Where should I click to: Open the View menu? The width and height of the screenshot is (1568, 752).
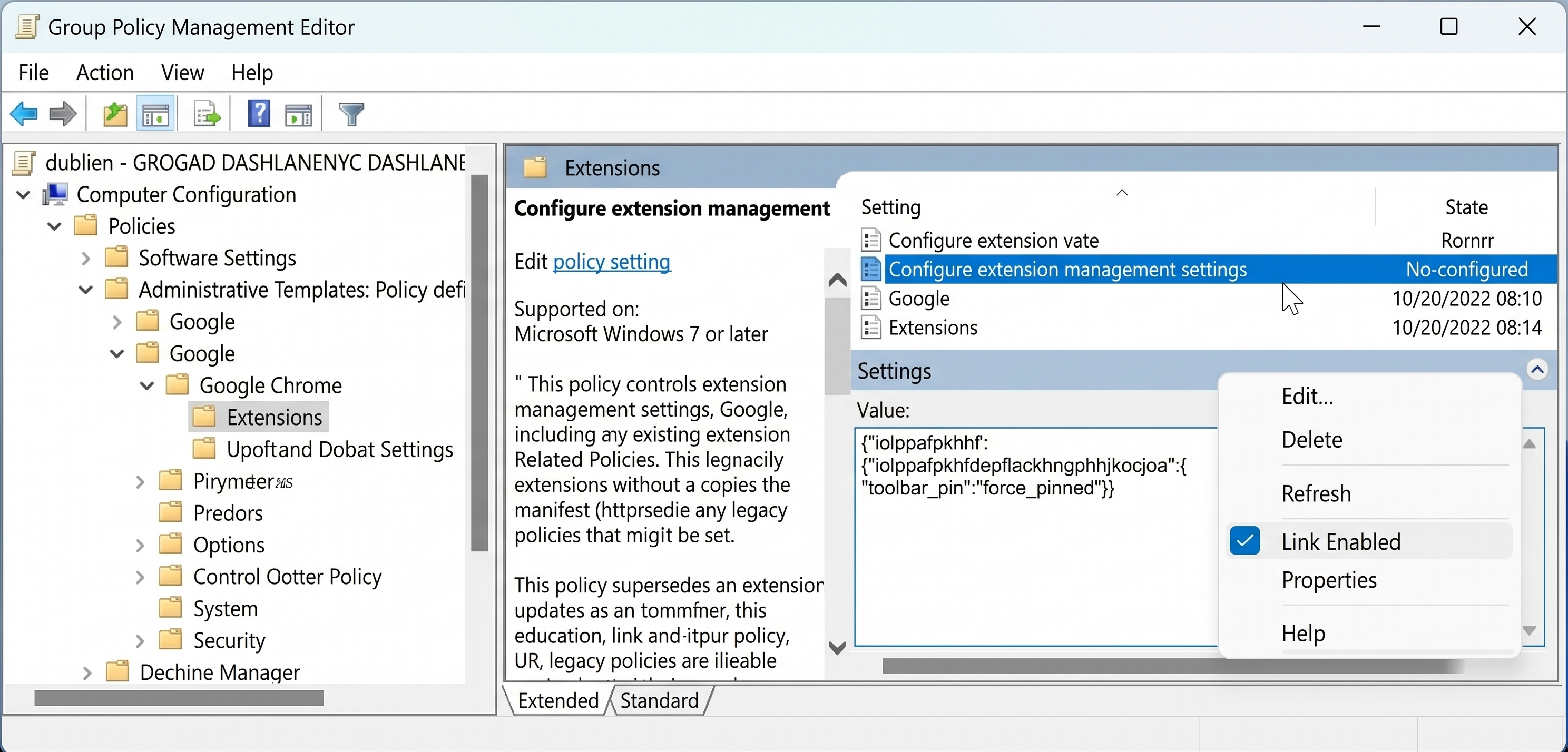(183, 72)
